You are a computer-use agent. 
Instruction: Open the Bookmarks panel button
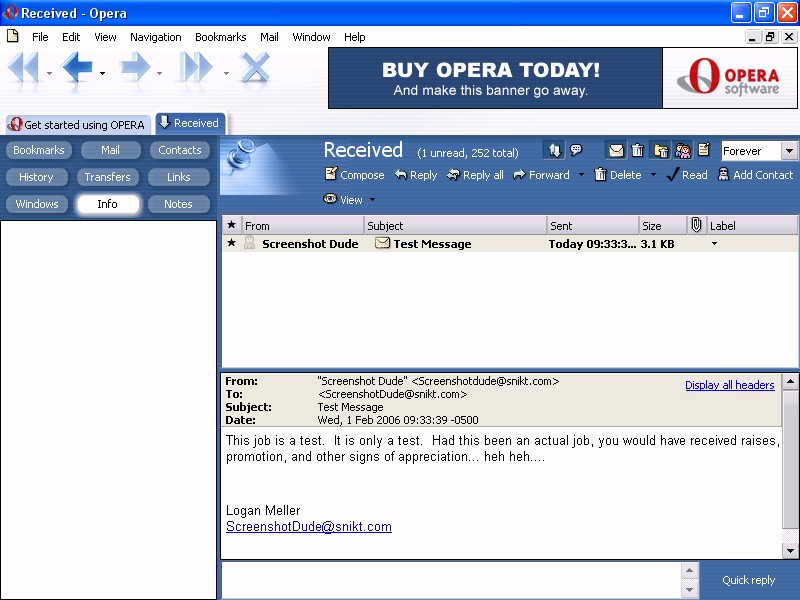pos(39,150)
